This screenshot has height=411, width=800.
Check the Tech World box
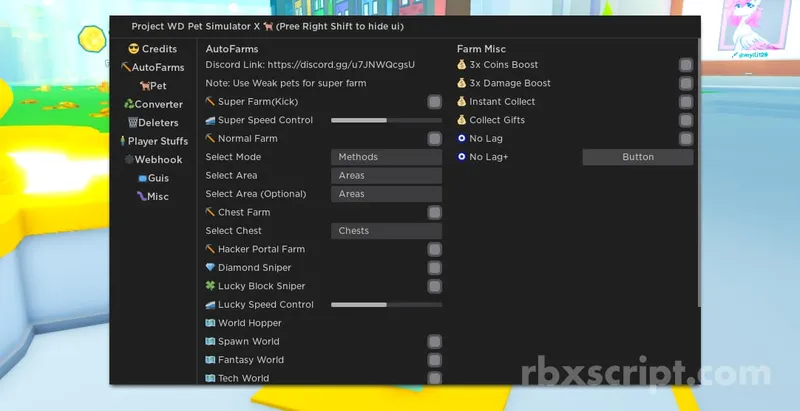(434, 378)
